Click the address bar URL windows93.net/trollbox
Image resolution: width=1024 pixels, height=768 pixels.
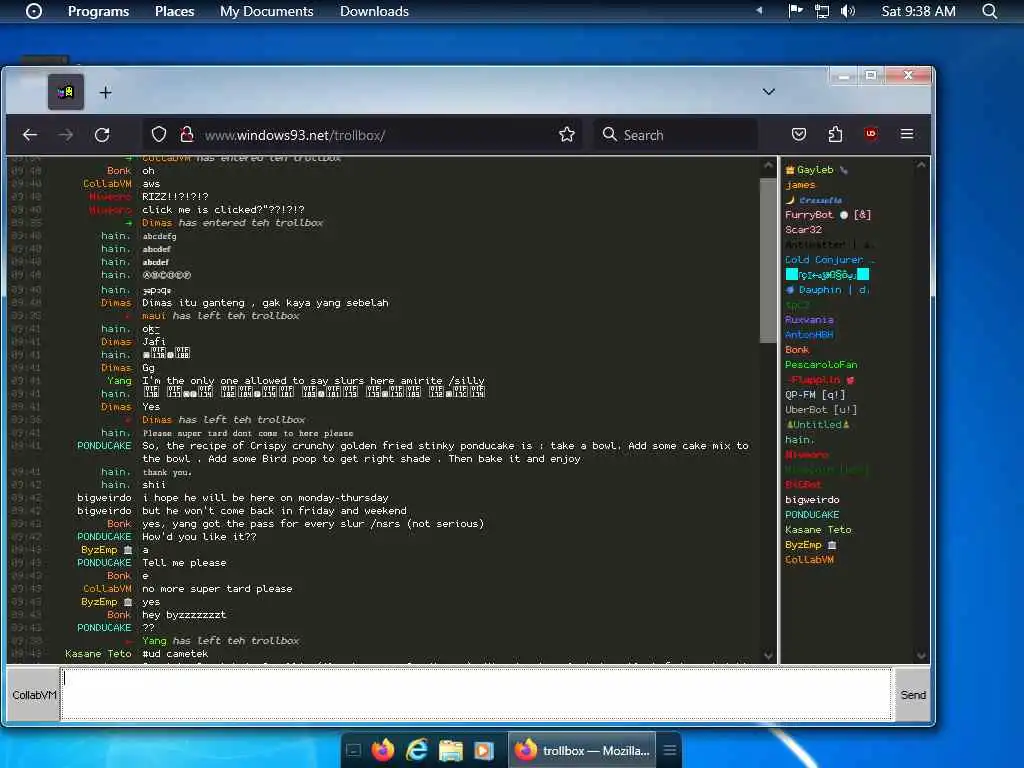click(x=295, y=135)
